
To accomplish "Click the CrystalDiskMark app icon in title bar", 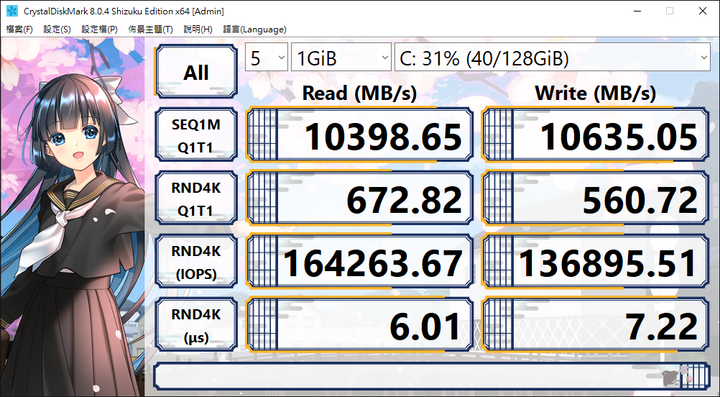I will click(x=12, y=11).
